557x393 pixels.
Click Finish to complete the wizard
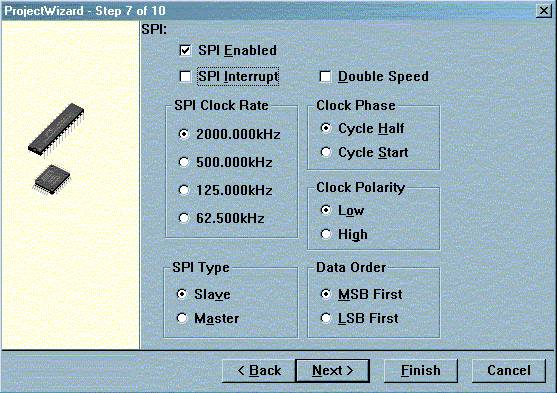pyautogui.click(x=421, y=371)
